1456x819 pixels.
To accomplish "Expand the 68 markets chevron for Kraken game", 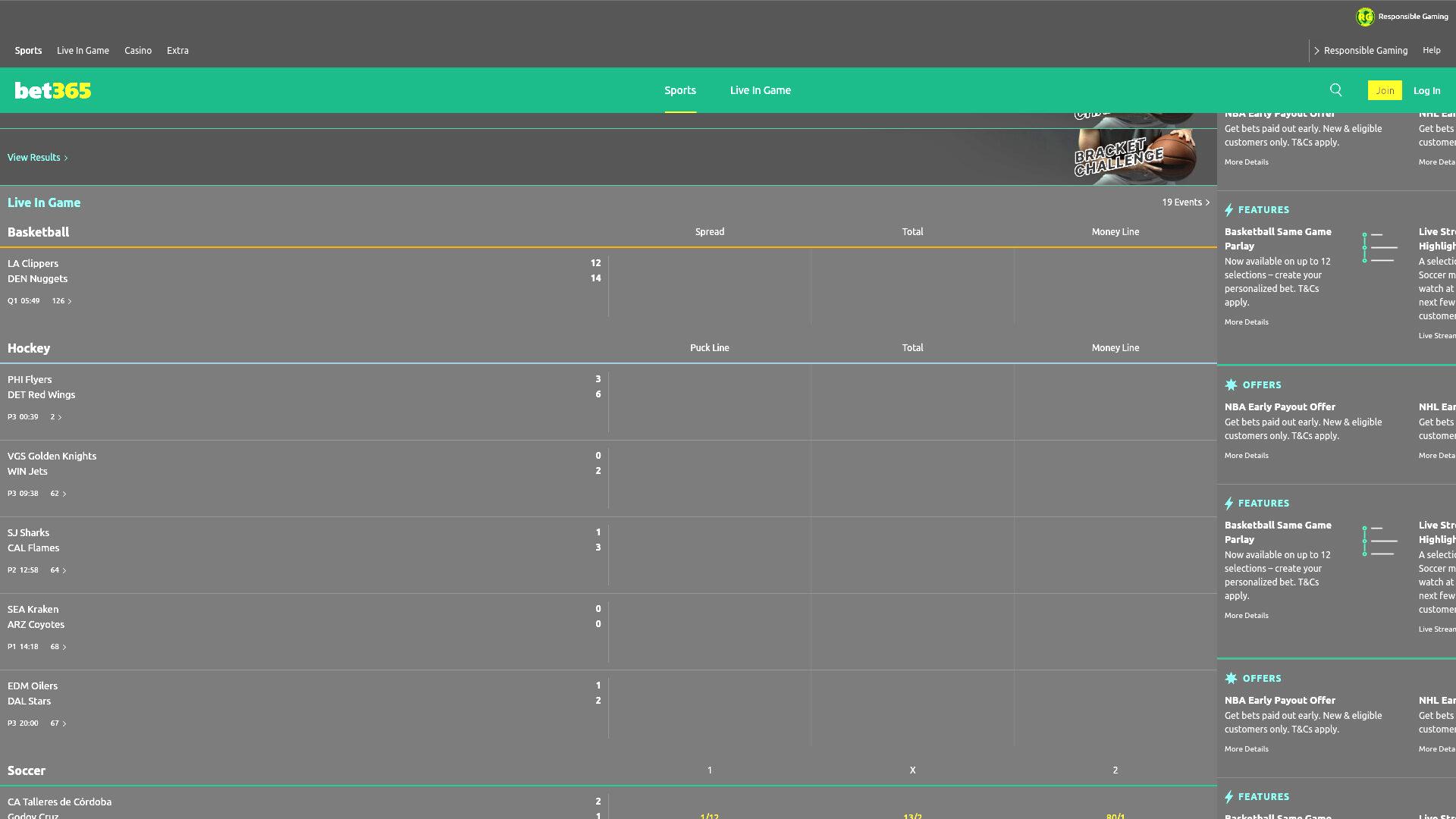I will pos(58,647).
